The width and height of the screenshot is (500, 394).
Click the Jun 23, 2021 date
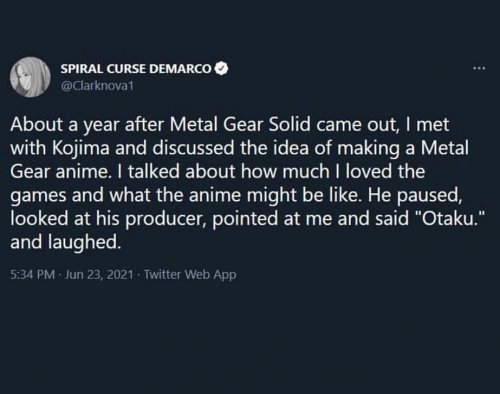pos(99,275)
